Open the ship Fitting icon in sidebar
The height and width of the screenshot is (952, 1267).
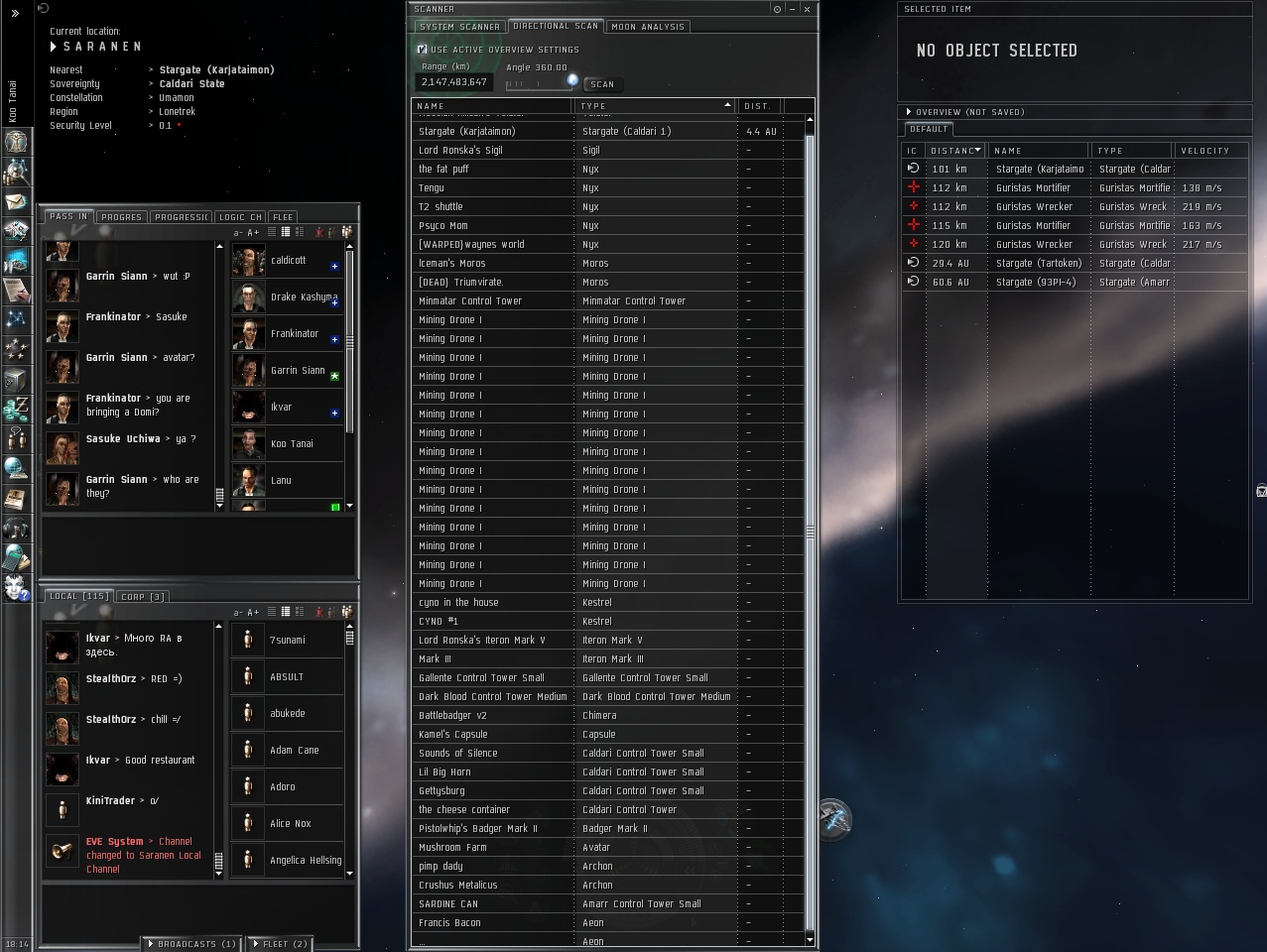point(16,231)
